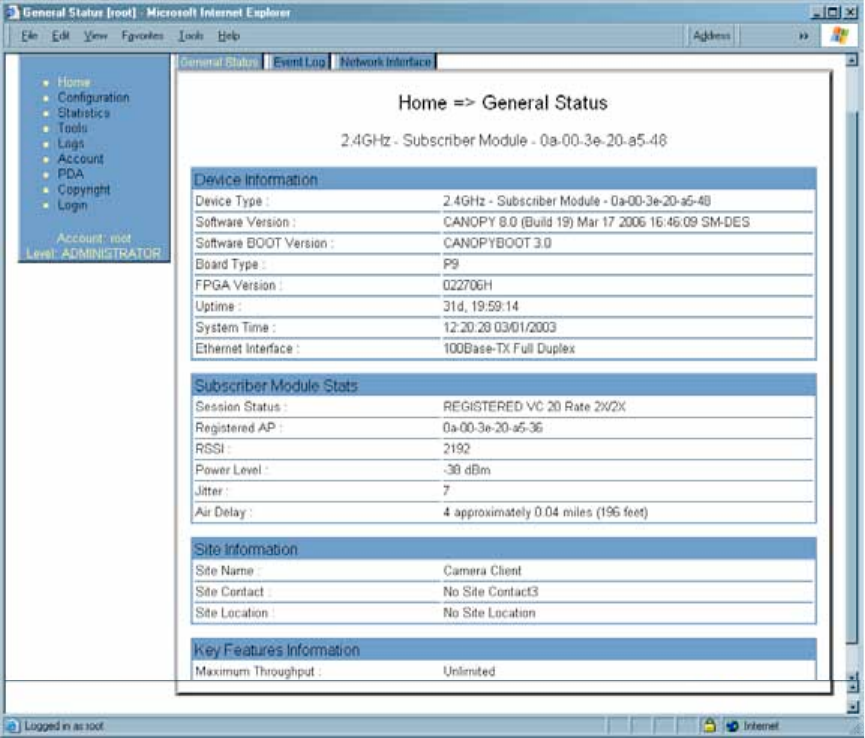Click the CANOPYBOOT 3.0 value

tap(497, 243)
